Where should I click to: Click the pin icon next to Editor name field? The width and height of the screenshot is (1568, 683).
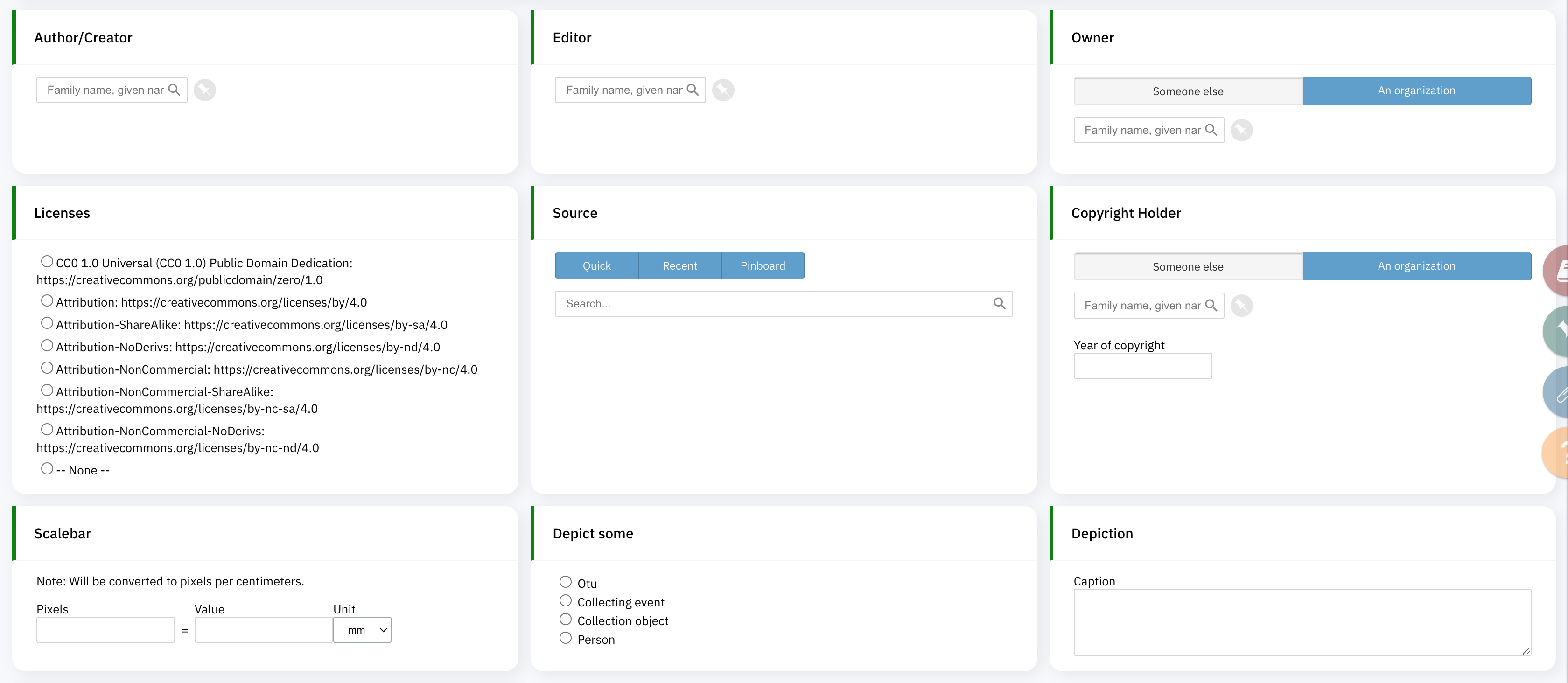click(x=723, y=90)
